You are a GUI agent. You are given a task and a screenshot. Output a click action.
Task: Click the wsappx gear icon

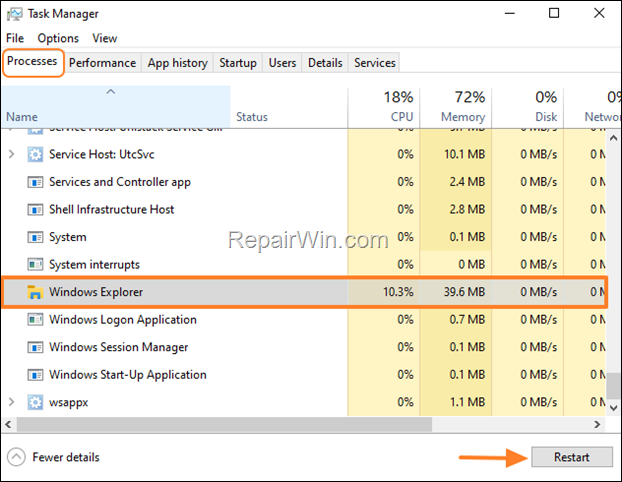35,402
